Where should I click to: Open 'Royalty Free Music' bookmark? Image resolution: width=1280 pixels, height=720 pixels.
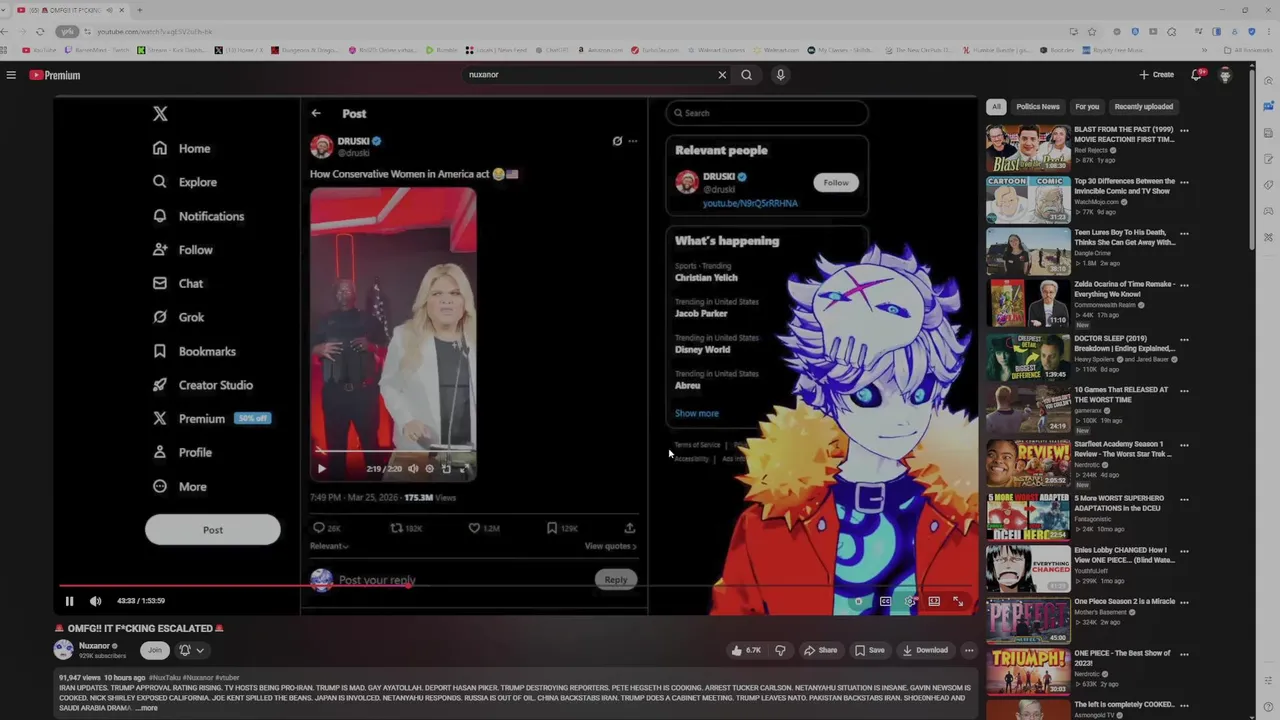(1115, 50)
